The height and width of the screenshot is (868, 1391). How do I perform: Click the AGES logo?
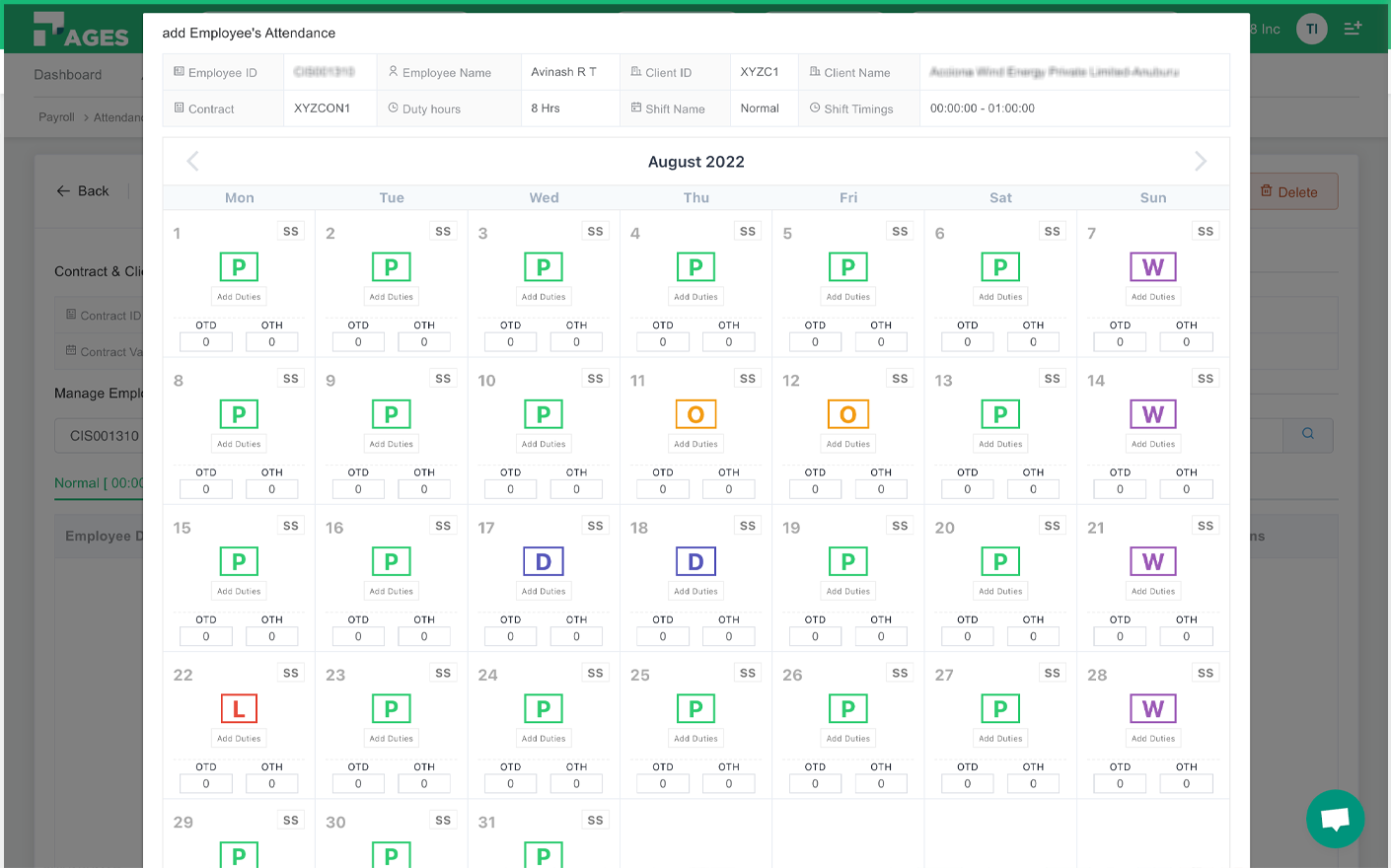point(81,31)
